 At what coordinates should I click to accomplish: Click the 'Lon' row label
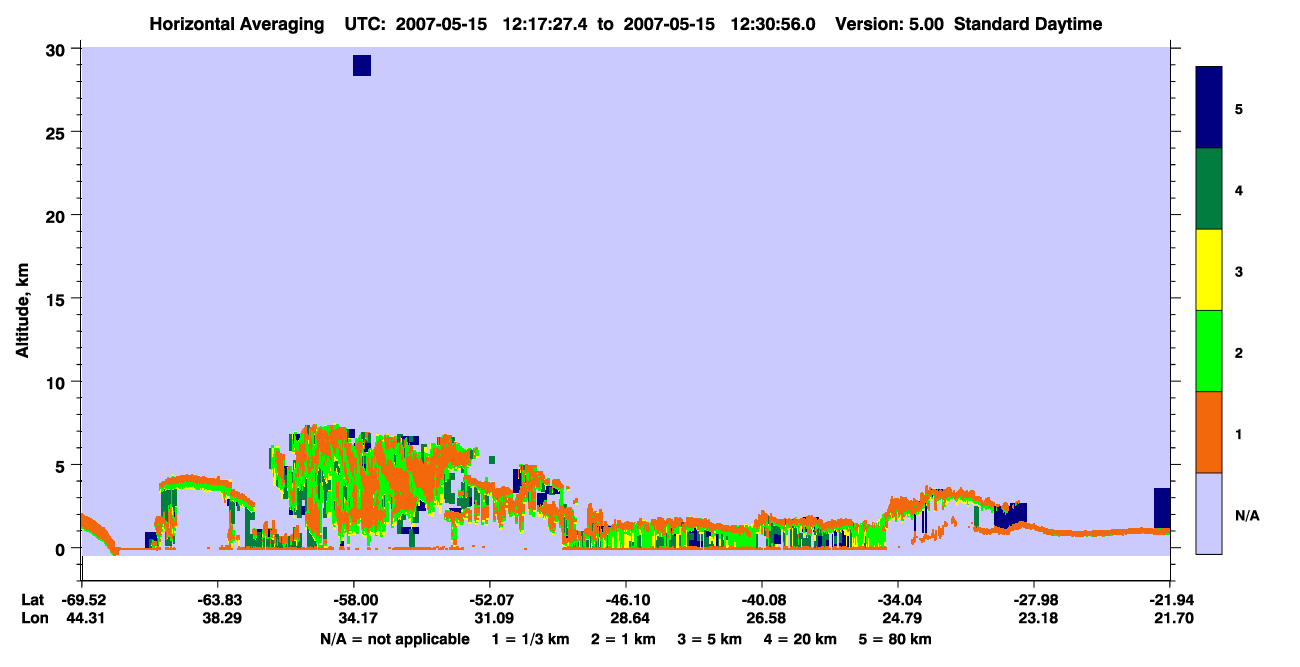pos(33,618)
